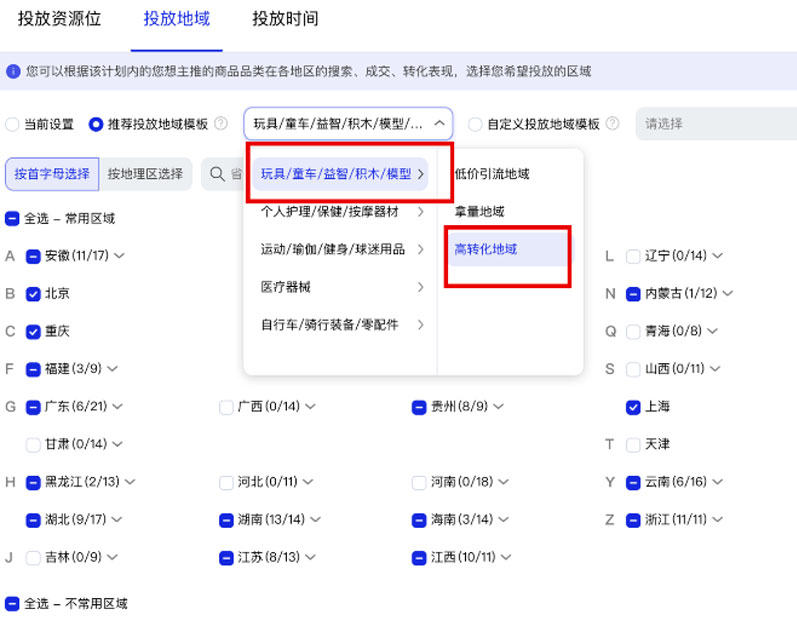Choose 按地理区选择 mode
This screenshot has height=621, width=797.
coord(145,174)
